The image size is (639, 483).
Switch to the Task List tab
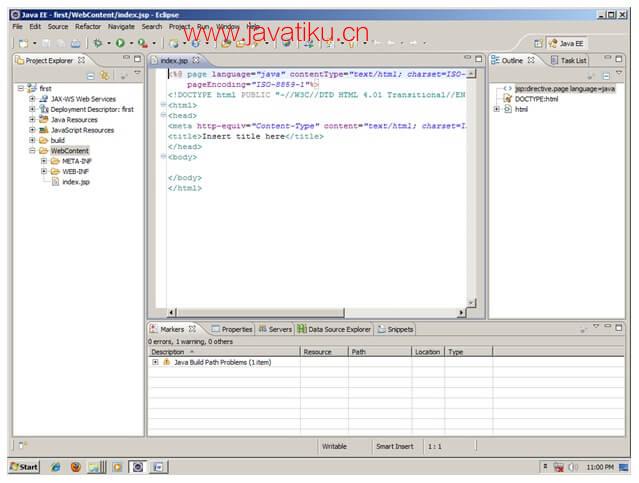pos(568,60)
